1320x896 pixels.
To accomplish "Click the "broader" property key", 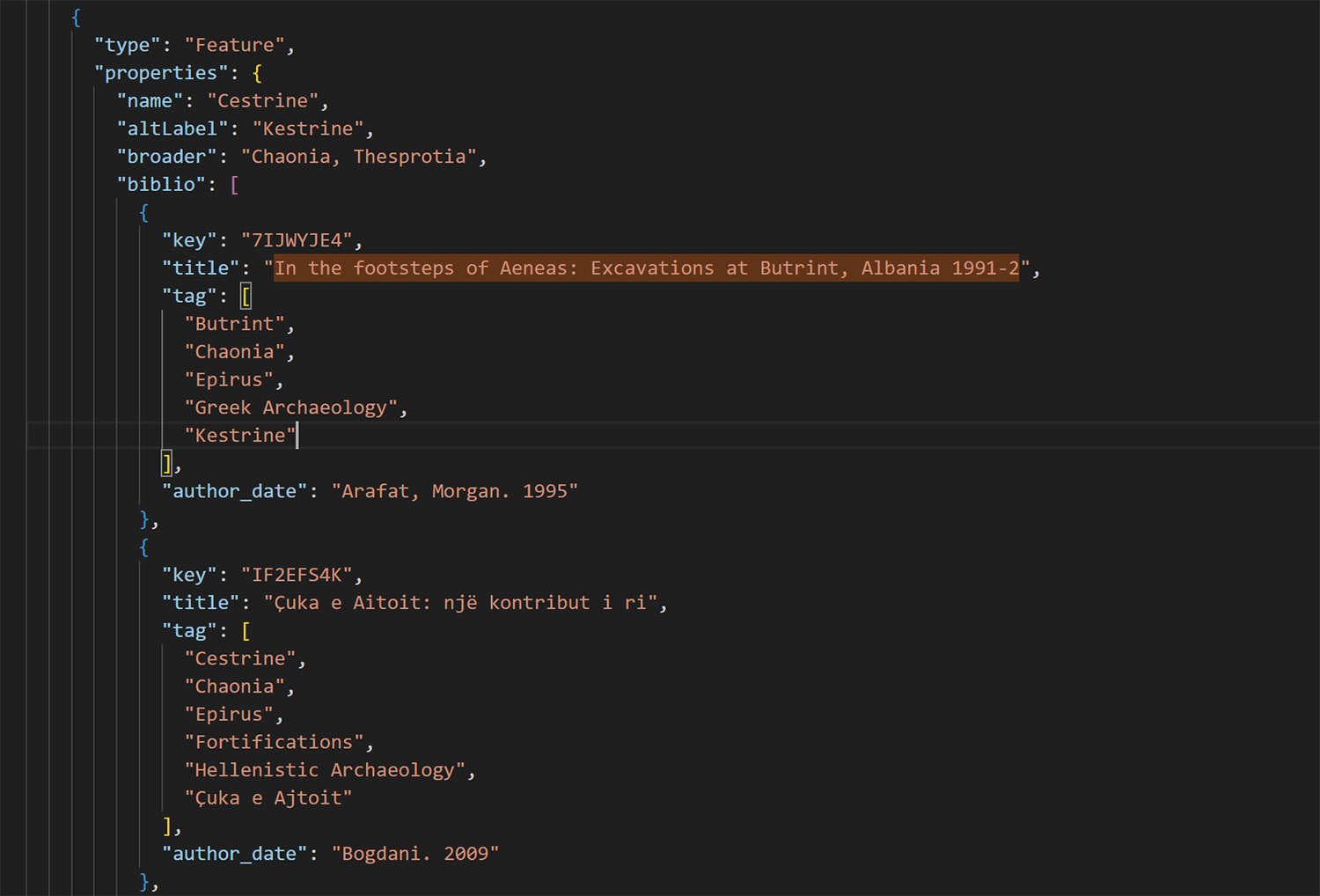I will [x=166, y=157].
